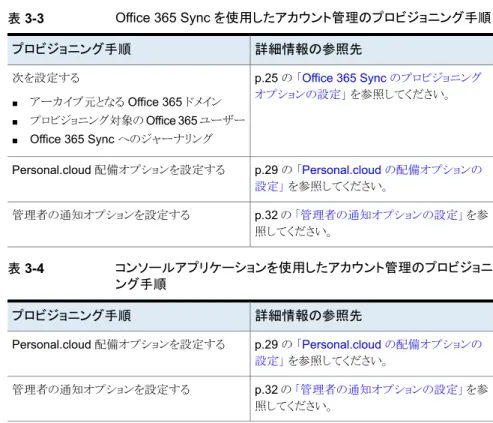Image resolution: width=493 pixels, height=423 pixels.
Task: Click bullet Office 365 Sync へのジャーナリング
Action: (x=121, y=139)
